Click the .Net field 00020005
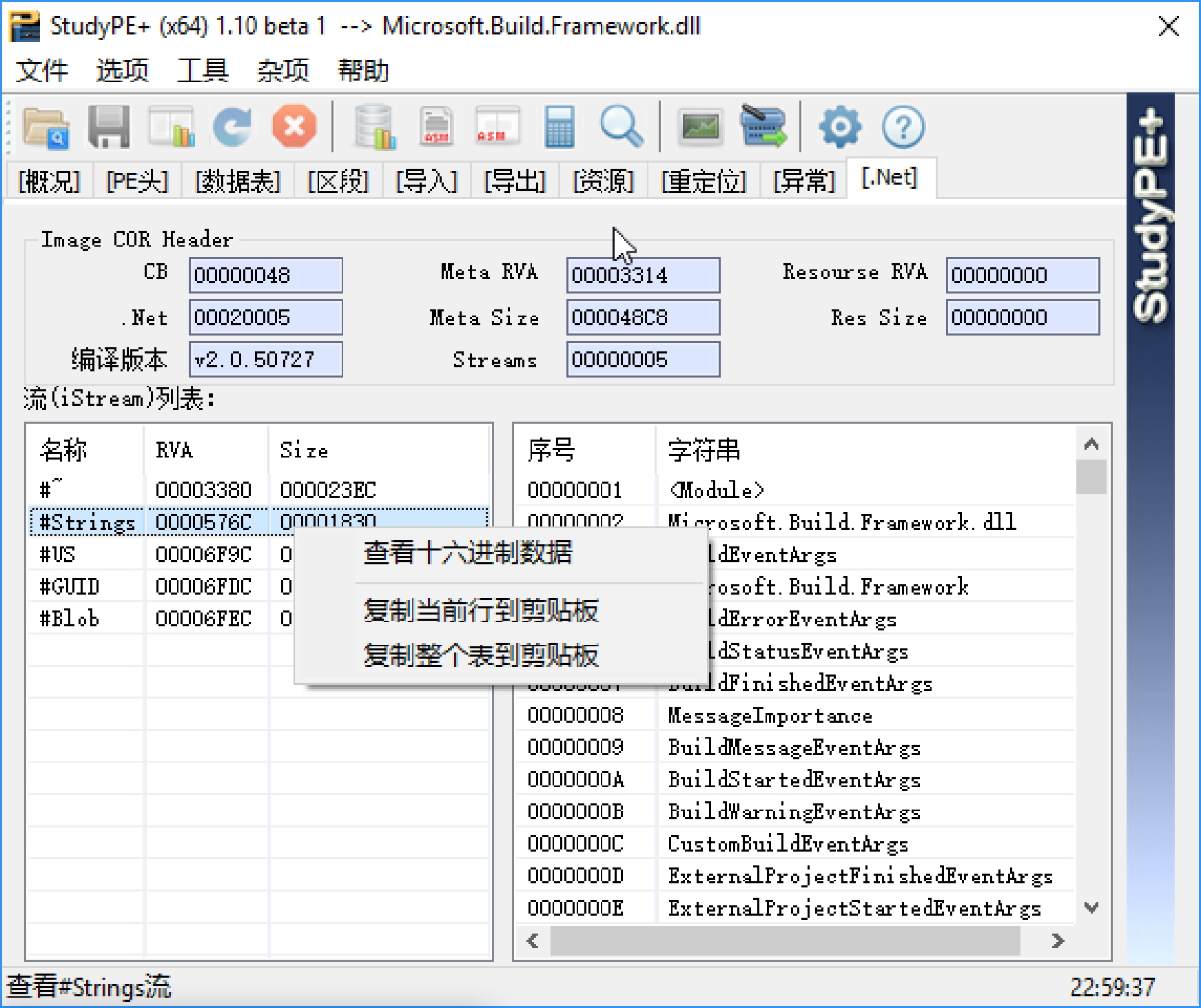1201x1008 pixels. point(266,318)
